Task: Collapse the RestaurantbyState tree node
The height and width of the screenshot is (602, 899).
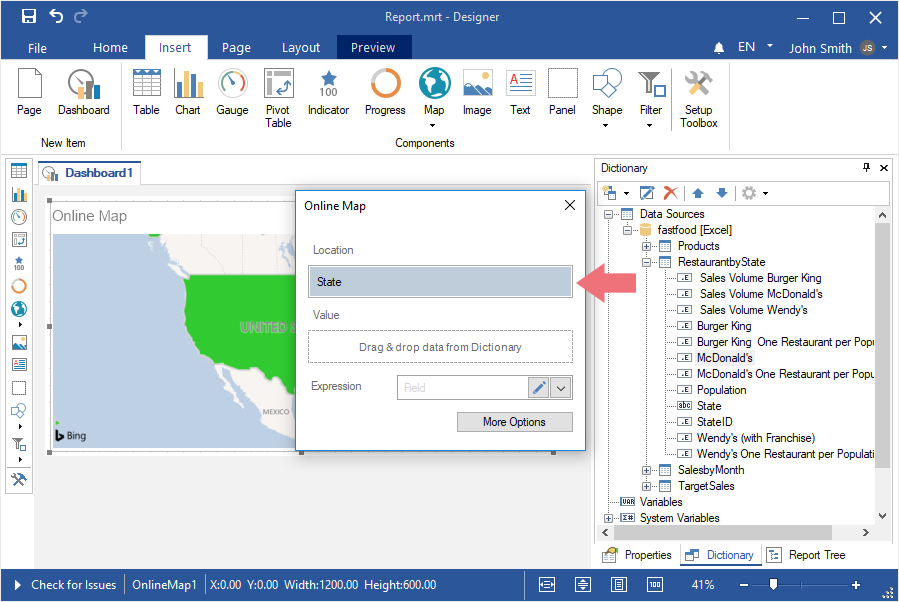Action: (x=647, y=262)
